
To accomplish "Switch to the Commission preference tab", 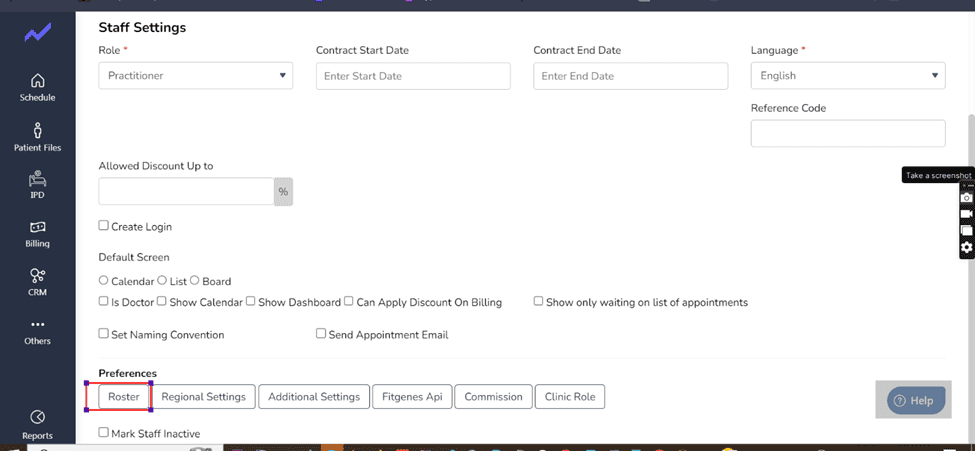I will click(494, 397).
